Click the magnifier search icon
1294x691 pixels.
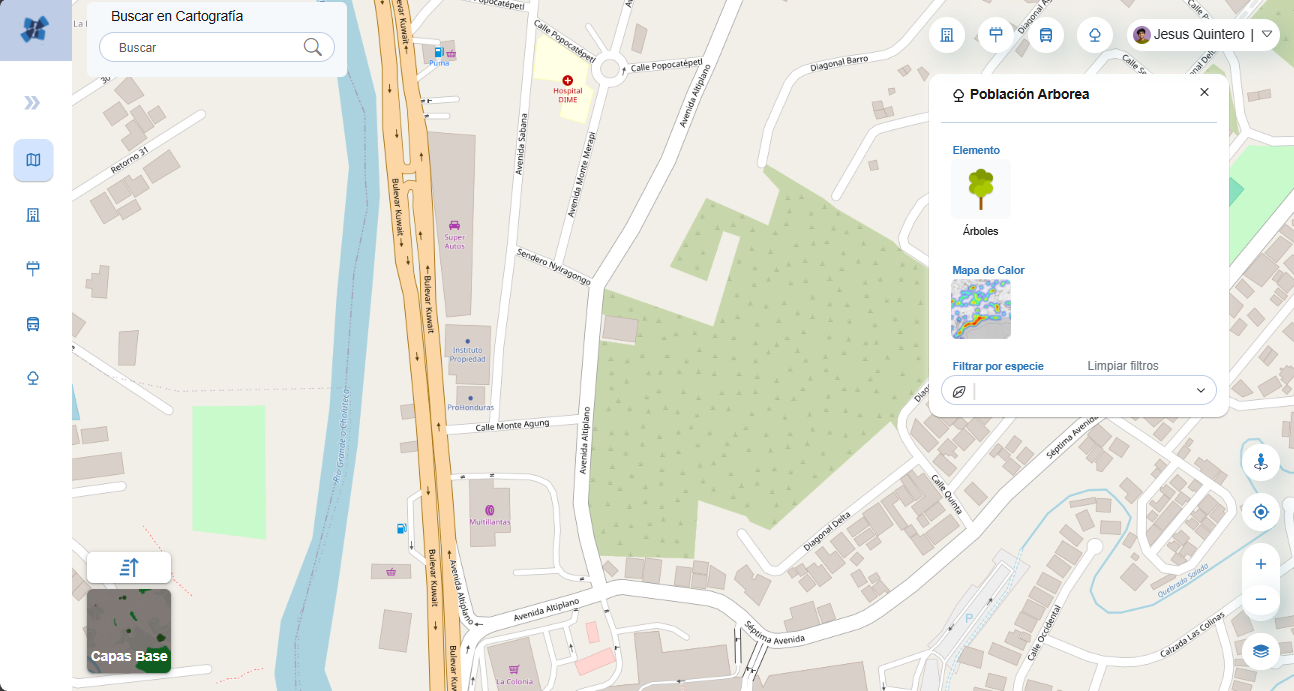point(313,47)
